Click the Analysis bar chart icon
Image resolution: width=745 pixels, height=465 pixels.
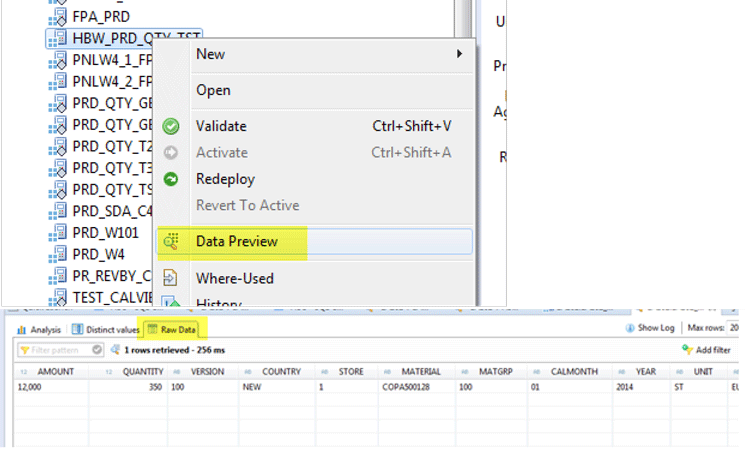coord(21,330)
